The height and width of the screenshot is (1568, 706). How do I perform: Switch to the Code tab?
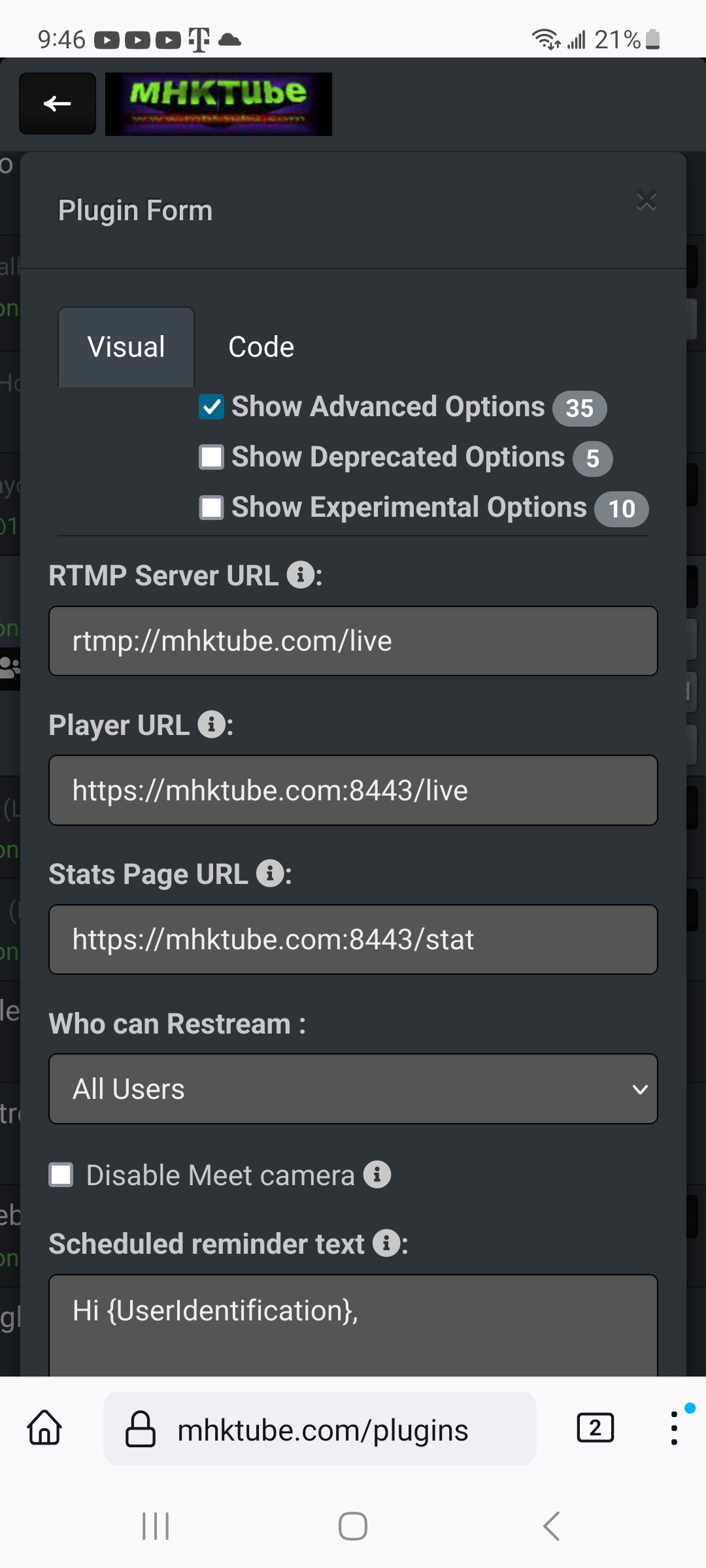coord(260,347)
